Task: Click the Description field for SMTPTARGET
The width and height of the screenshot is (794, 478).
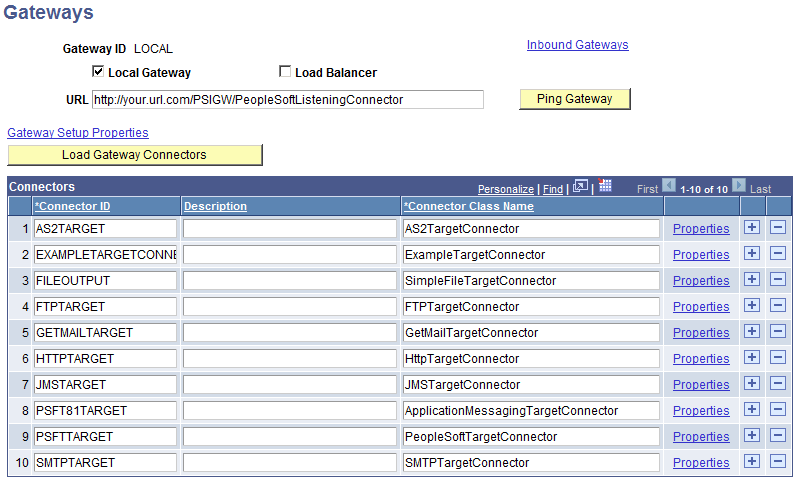Action: [290, 463]
